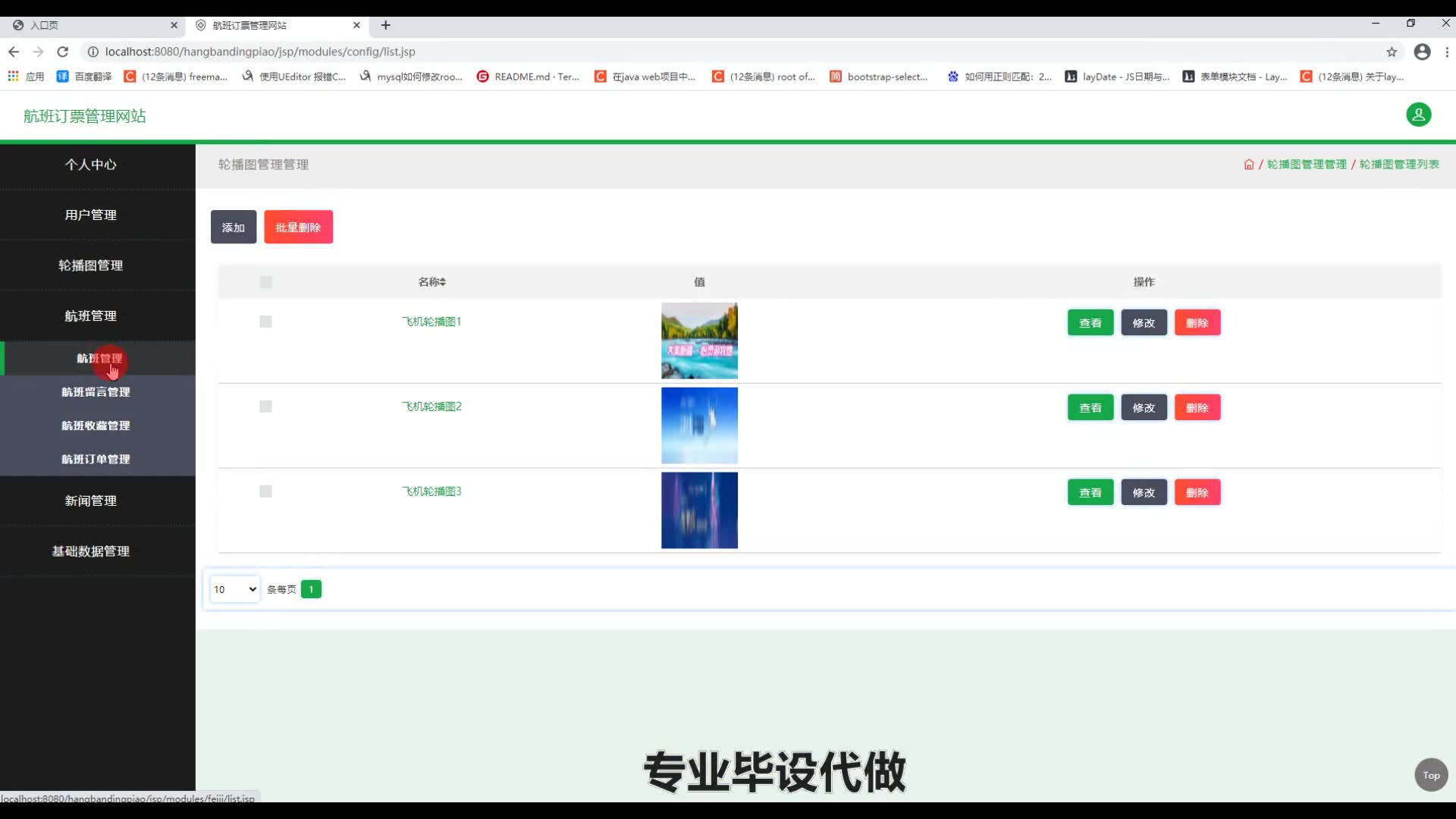
Task: Click the 飞机轮播图1 thumbnail image
Action: [x=699, y=340]
